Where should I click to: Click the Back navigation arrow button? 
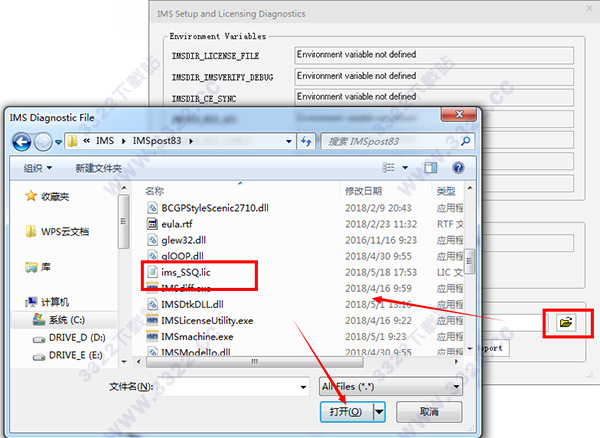click(21, 142)
